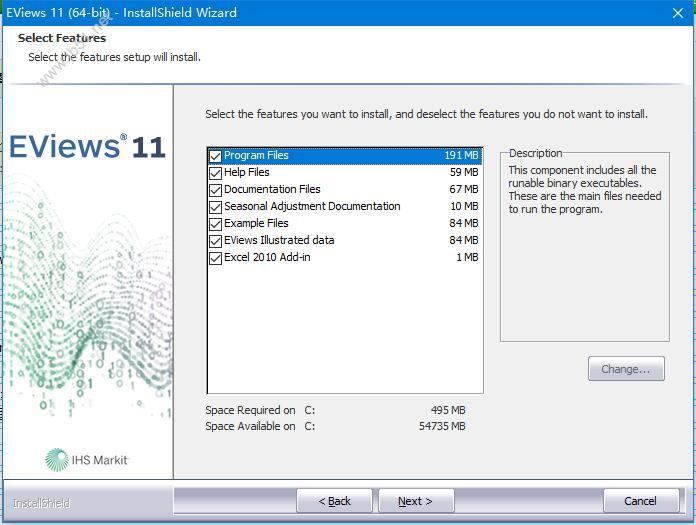Toggle Seasonal Adjustment Documentation checkbox
Screen dimensions: 696x525
[x=215, y=207]
